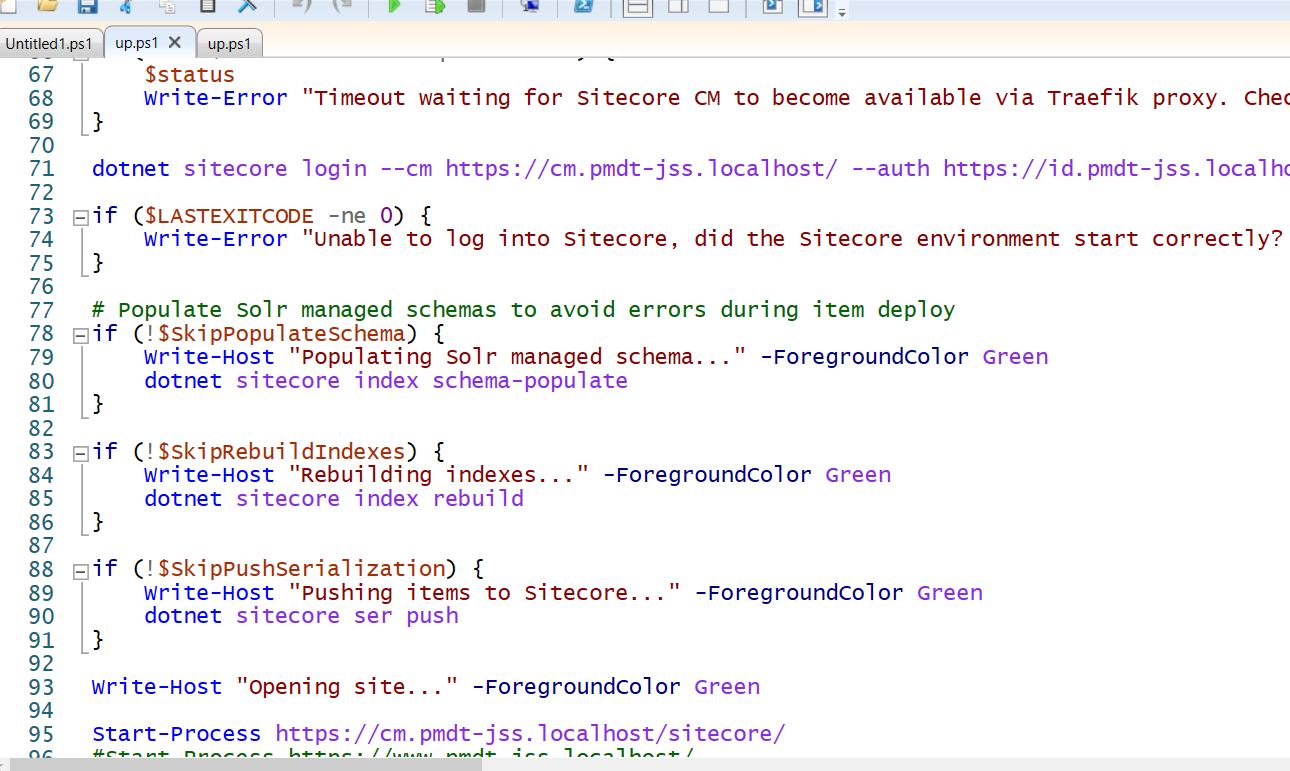The width and height of the screenshot is (1290, 771).
Task: Open the rightmost up.ps1 tab
Action: [229, 43]
